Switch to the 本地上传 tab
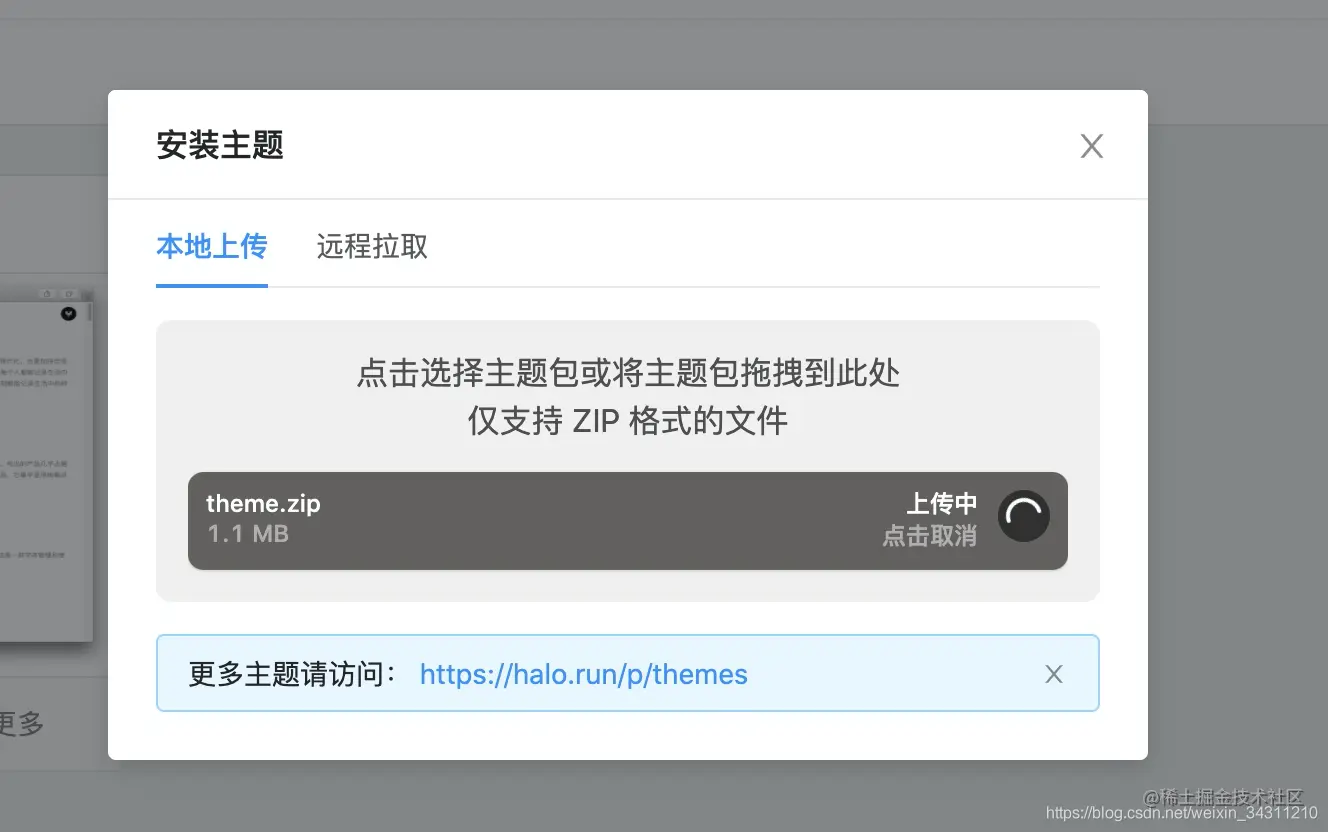 [x=212, y=246]
